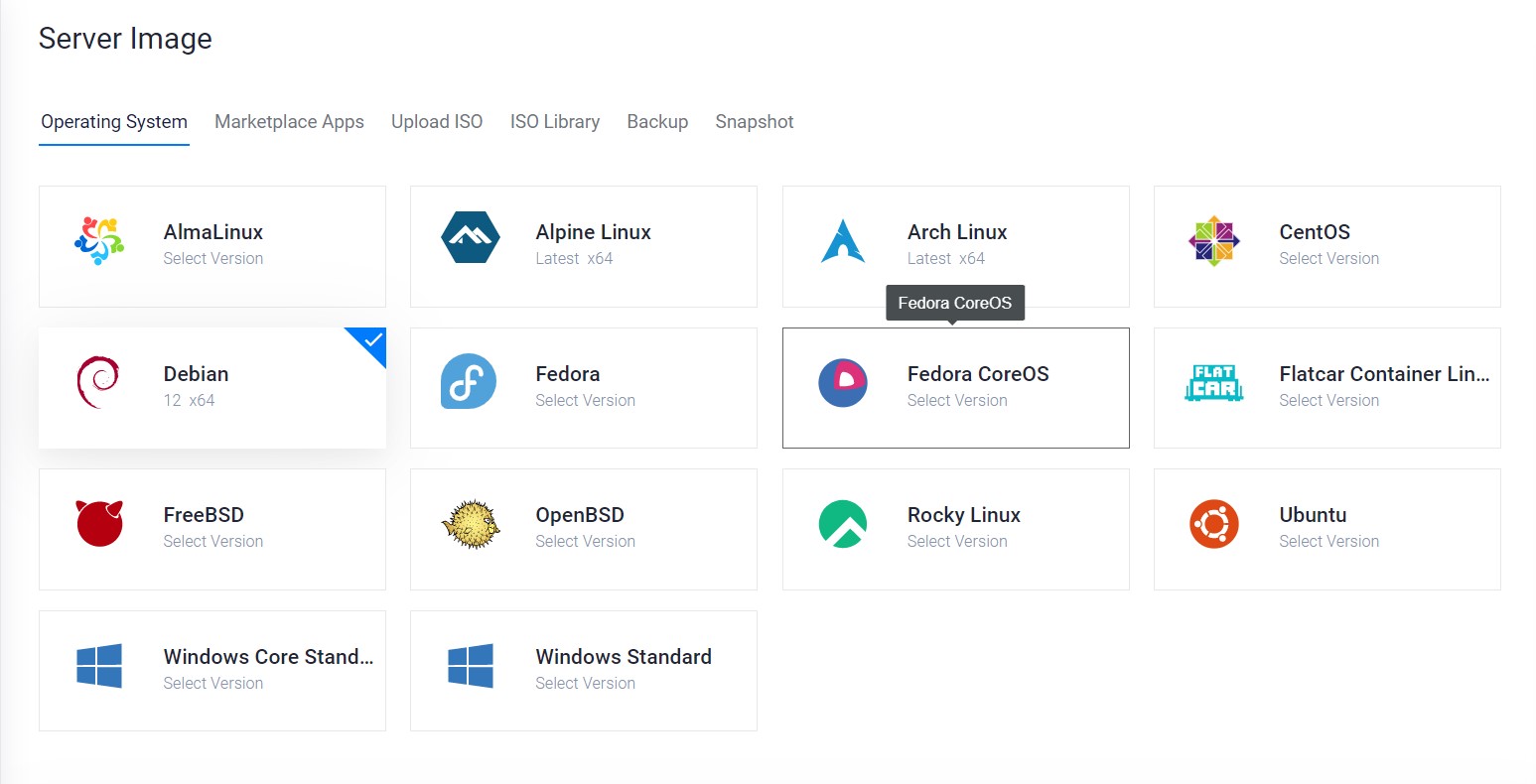Image resolution: width=1536 pixels, height=784 pixels.
Task: Click the CentOS logo icon
Action: [1214, 241]
